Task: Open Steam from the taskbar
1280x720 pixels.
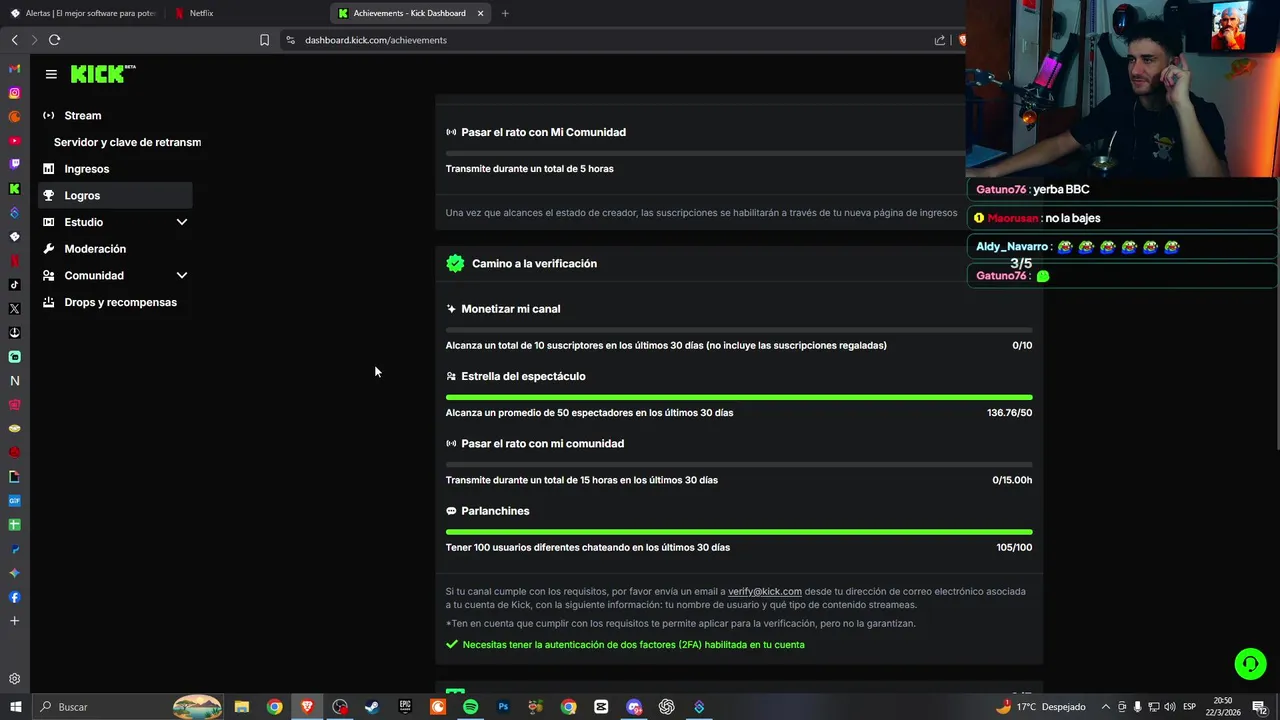Action: (372, 707)
